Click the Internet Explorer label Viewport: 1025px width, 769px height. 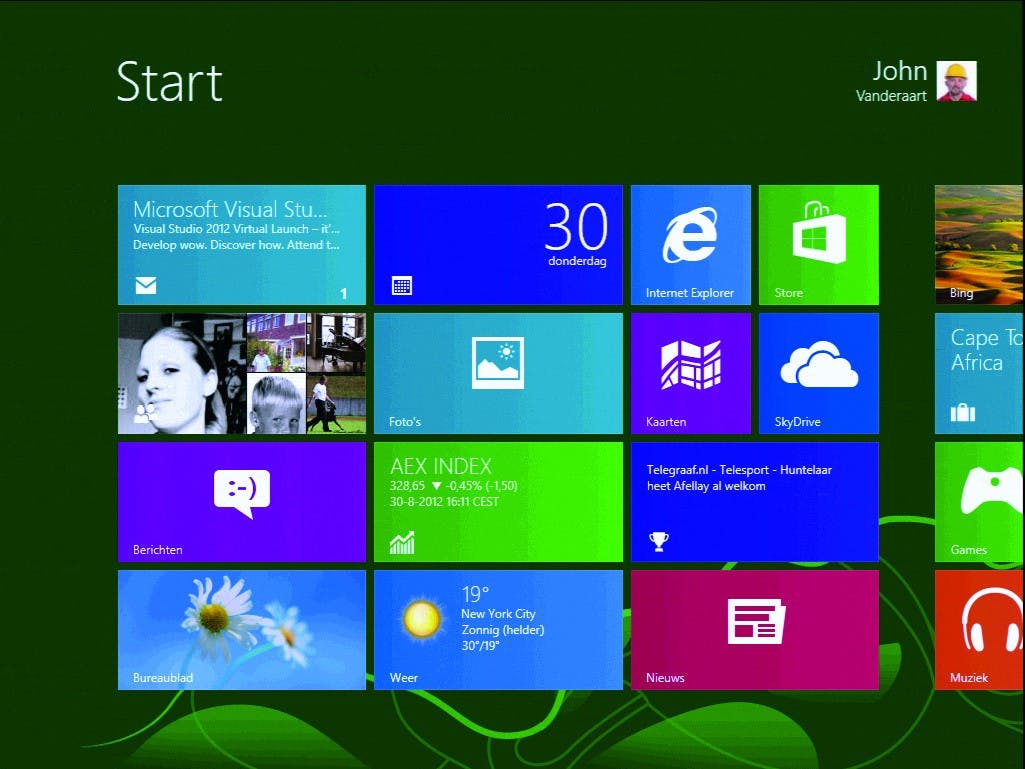[x=690, y=293]
